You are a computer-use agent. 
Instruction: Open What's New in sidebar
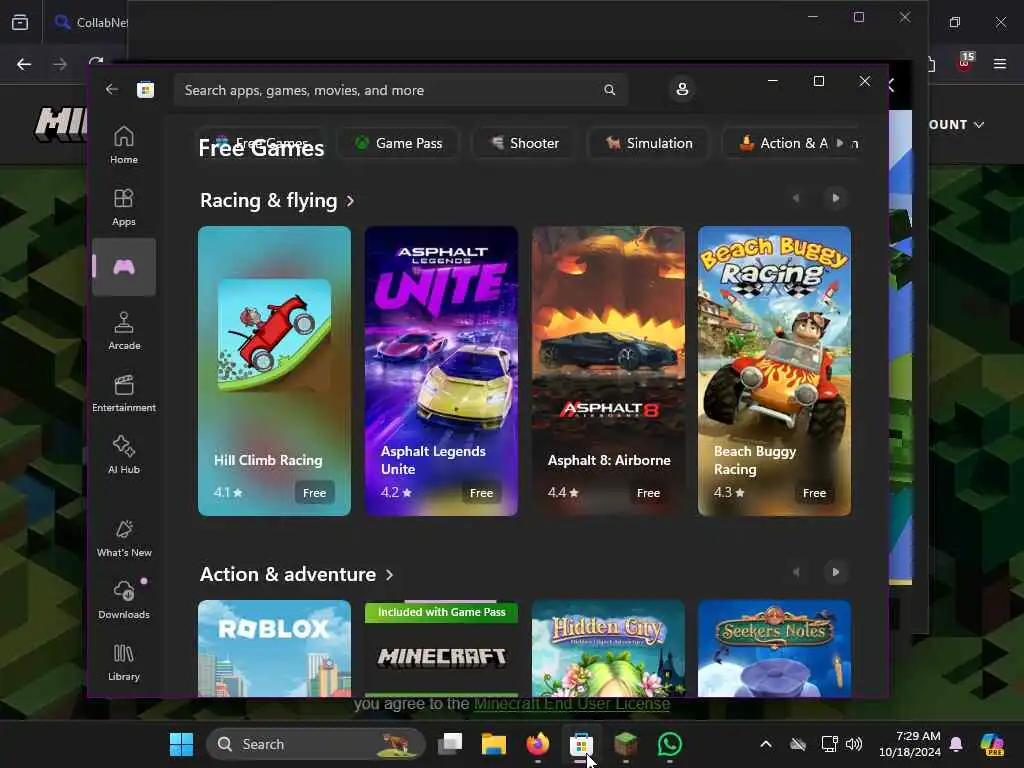pos(123,539)
